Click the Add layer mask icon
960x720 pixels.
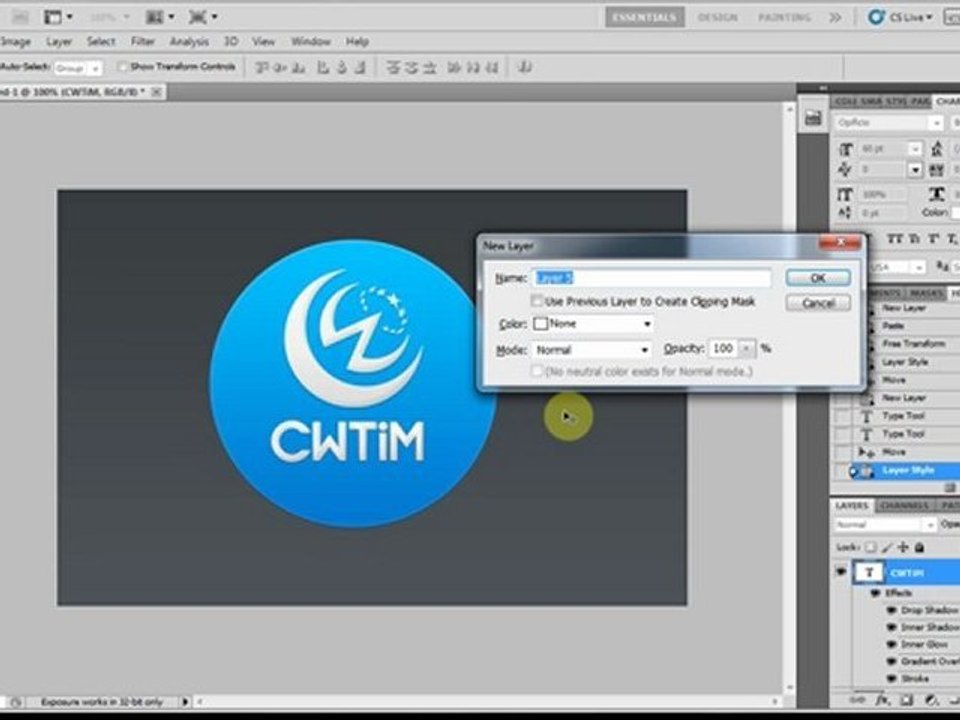907,699
